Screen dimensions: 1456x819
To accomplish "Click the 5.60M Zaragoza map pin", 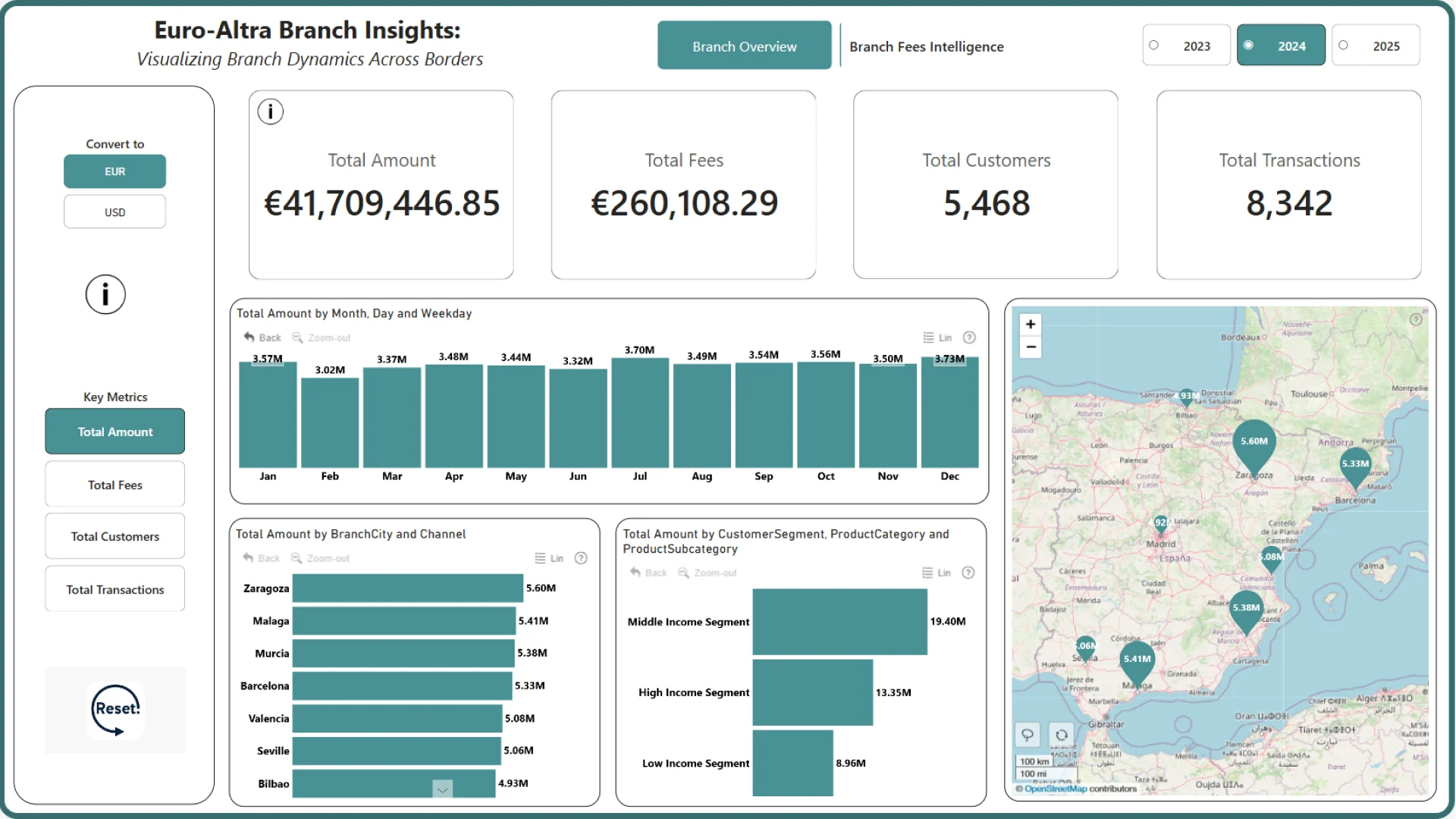I will coord(1254,444).
